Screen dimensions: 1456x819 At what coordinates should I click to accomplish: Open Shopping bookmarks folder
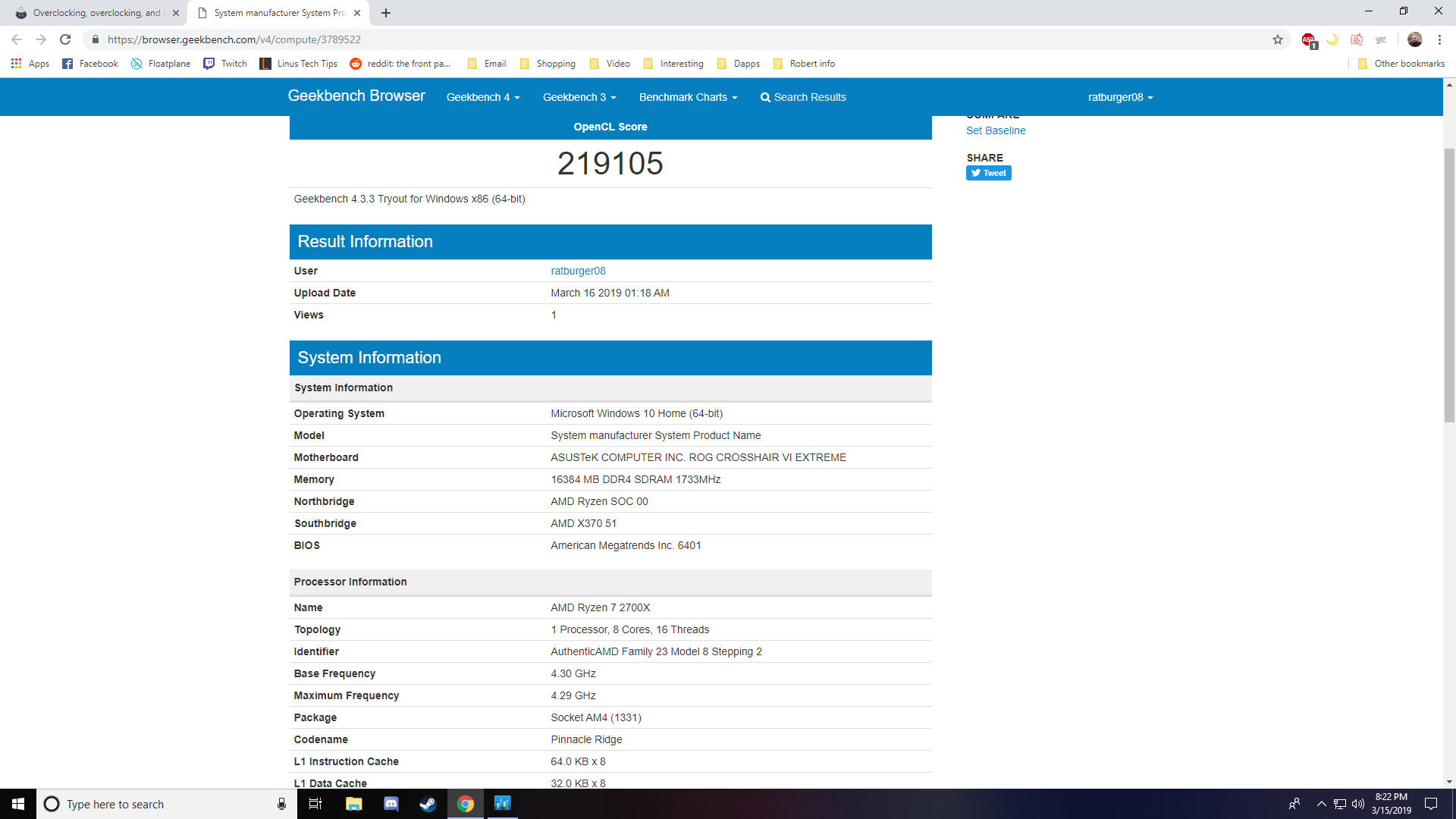(x=548, y=64)
